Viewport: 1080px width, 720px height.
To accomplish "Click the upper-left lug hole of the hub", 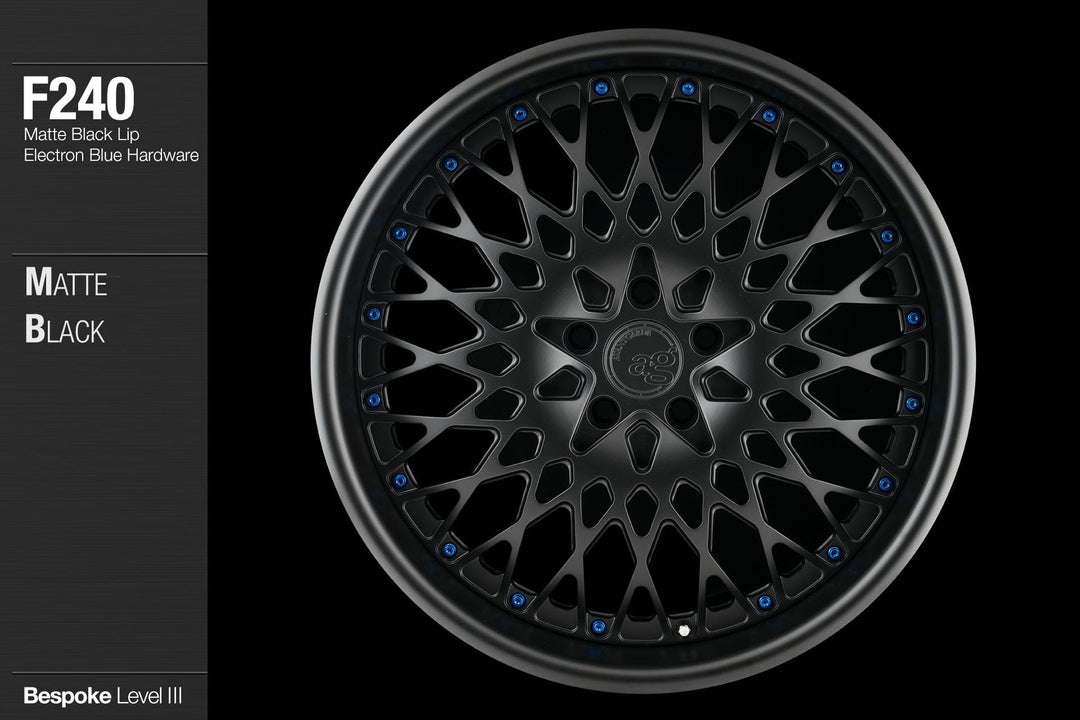I will [579, 336].
